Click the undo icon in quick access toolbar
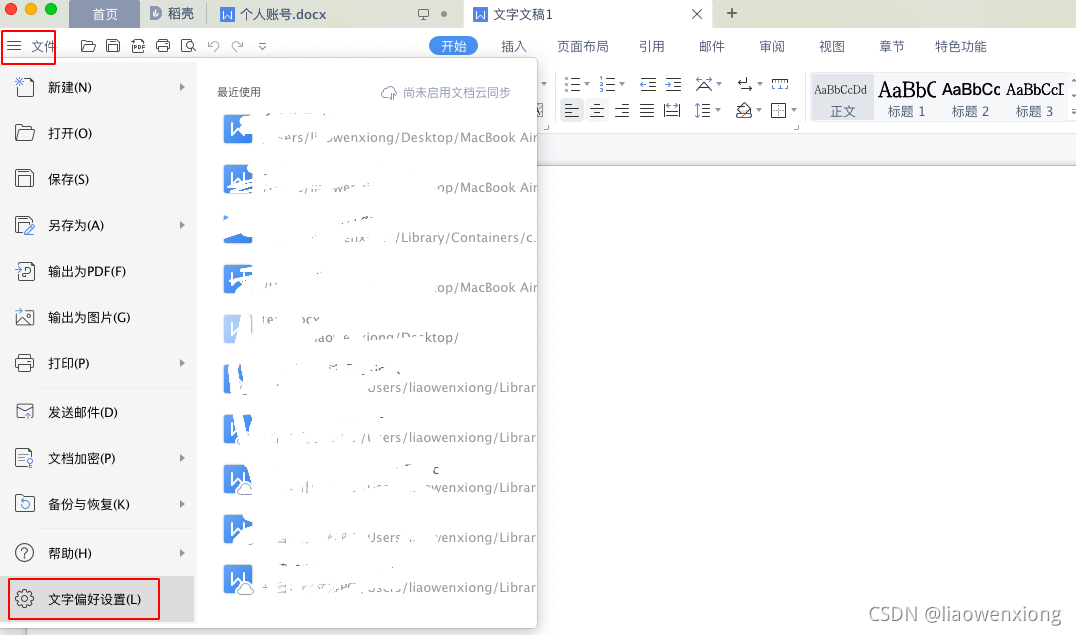This screenshot has height=635, width=1076. pyautogui.click(x=212, y=45)
